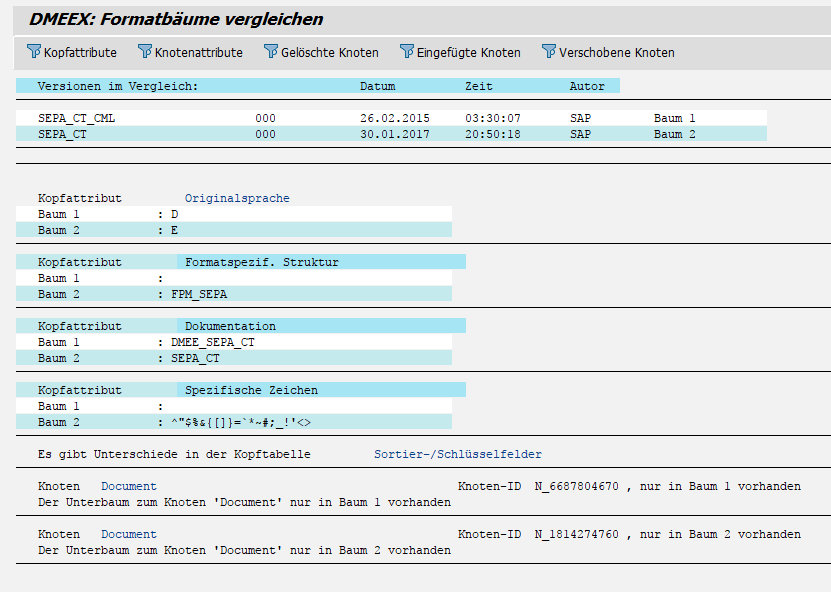Open the Document link for node N_1814274760
The width and height of the screenshot is (831, 592).
pos(129,534)
